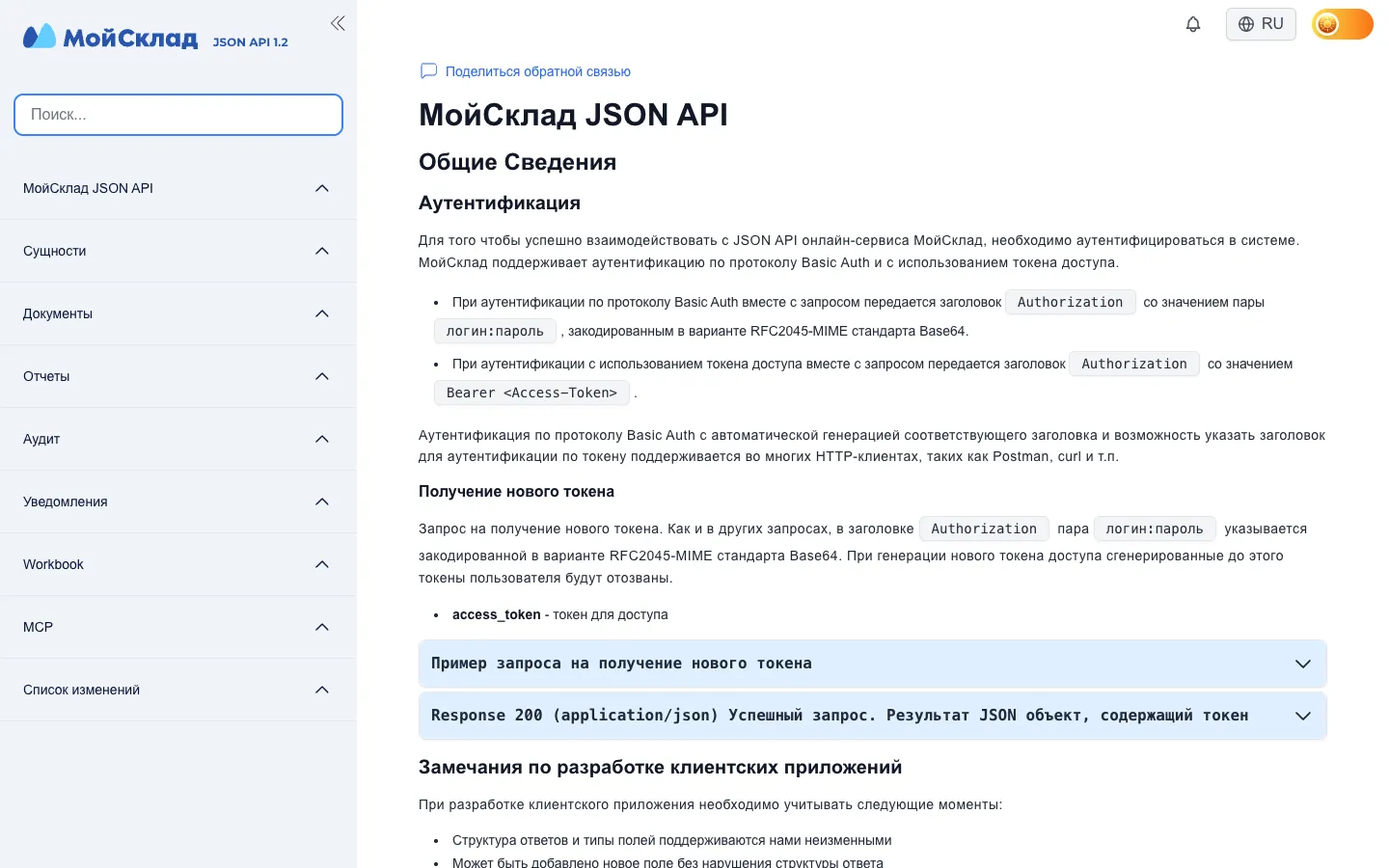1389x868 pixels.
Task: Toggle chevron beside Уведомления
Action: click(x=322, y=502)
